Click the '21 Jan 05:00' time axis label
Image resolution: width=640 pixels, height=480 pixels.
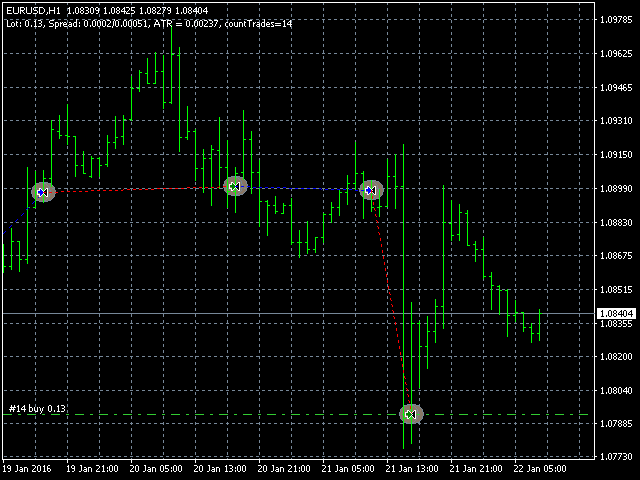(348, 469)
